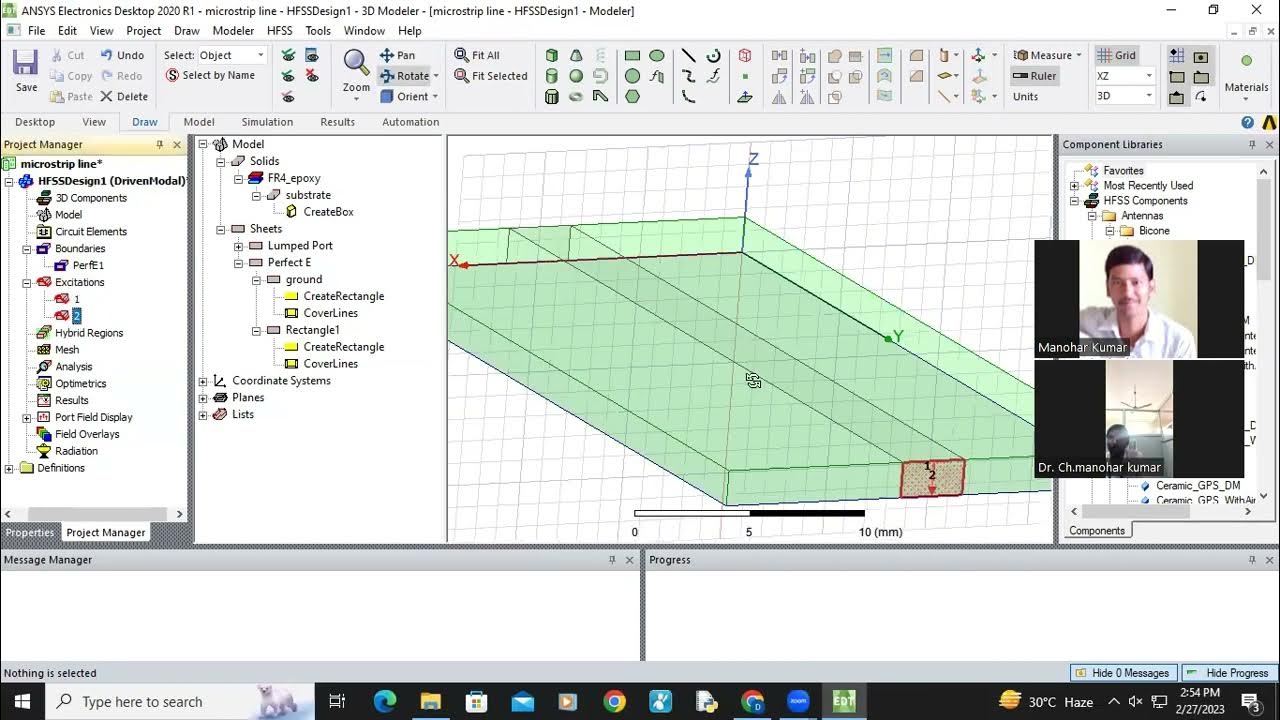This screenshot has width=1280, height=720.
Task: Open the Orient dropdown arrow
Action: click(x=436, y=97)
